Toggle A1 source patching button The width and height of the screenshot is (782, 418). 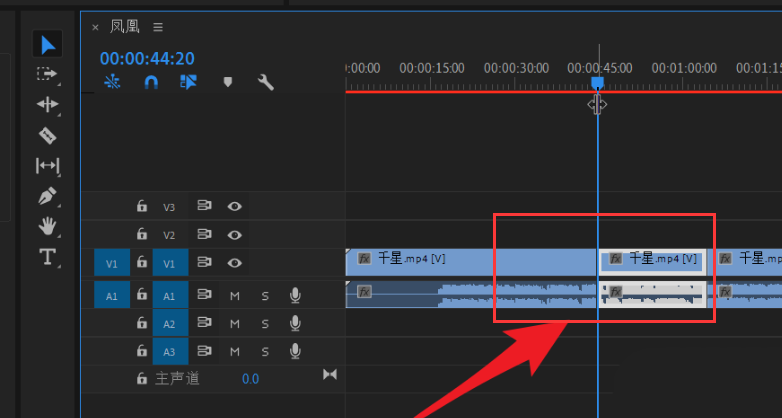112,295
